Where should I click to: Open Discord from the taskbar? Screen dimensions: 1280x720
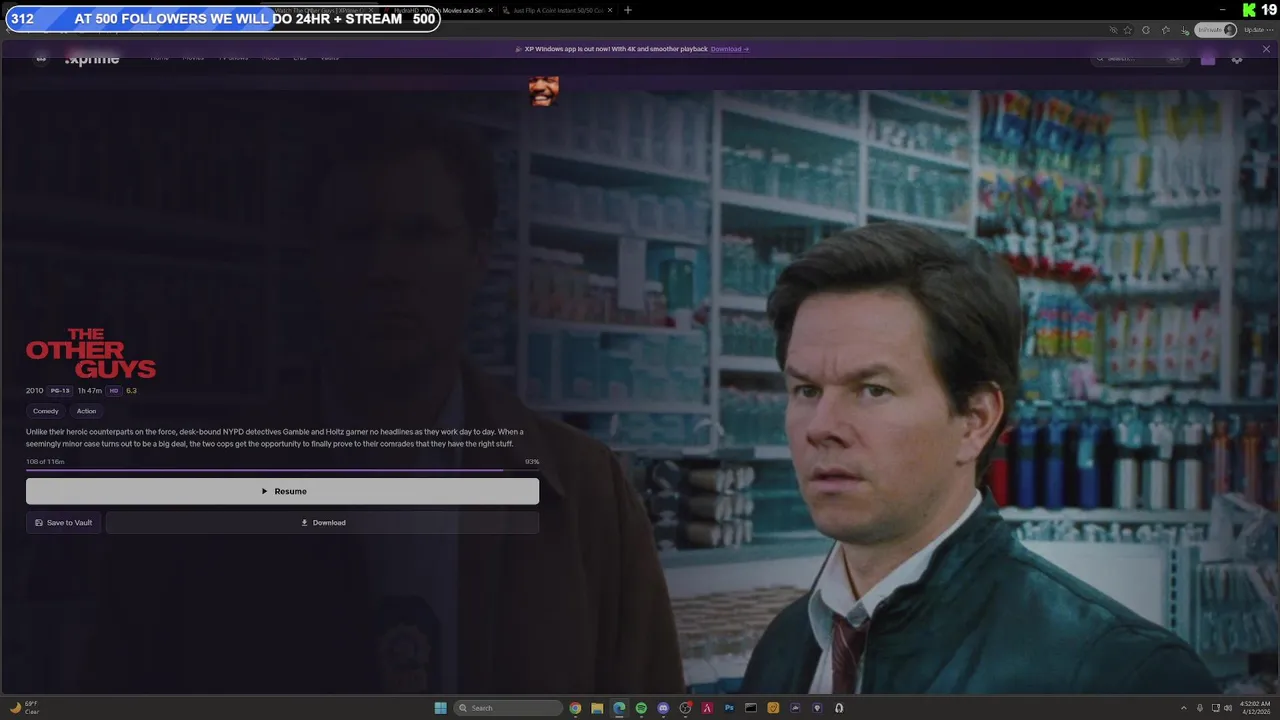coord(663,708)
